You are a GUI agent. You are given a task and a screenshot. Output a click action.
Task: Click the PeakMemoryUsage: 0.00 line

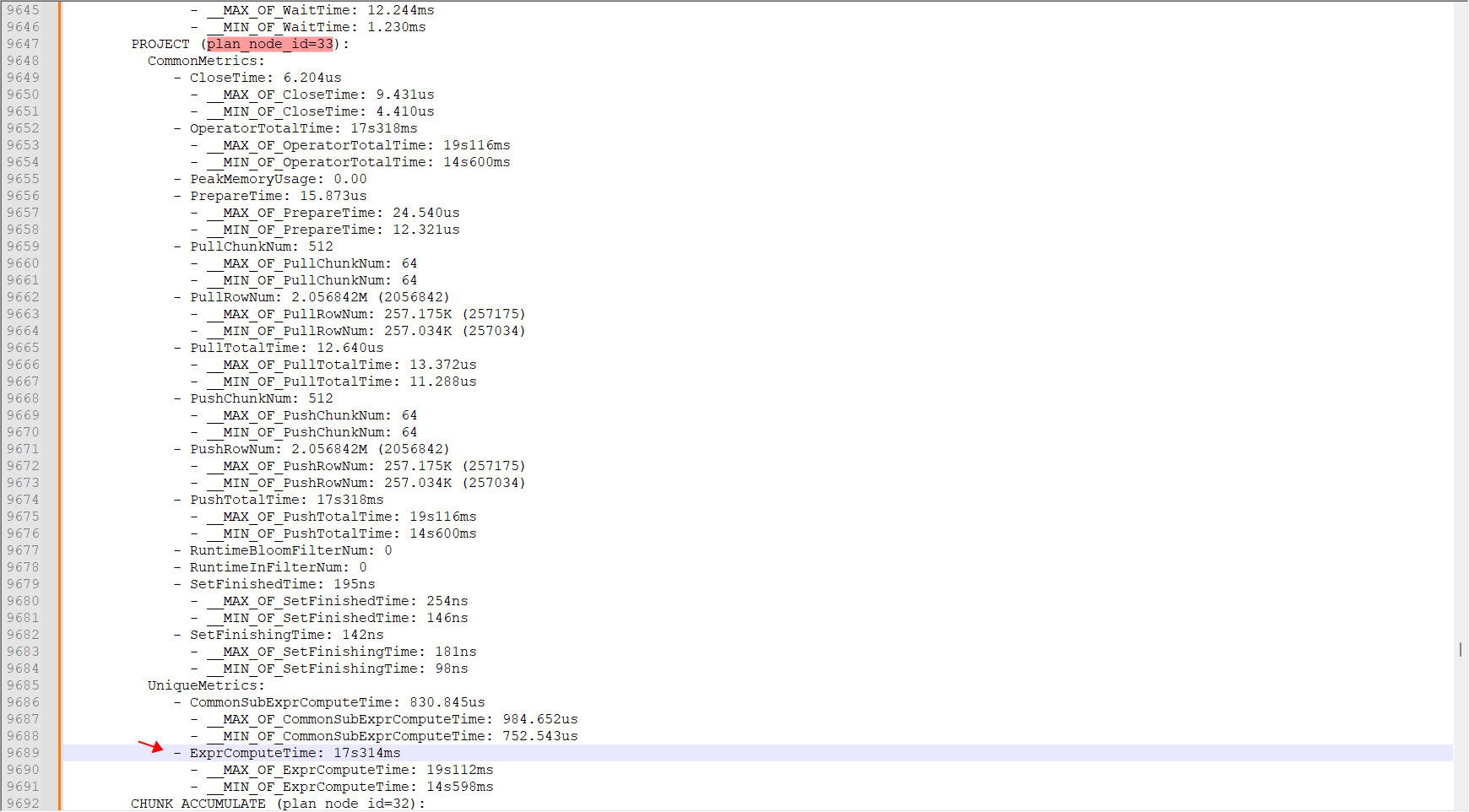[278, 179]
